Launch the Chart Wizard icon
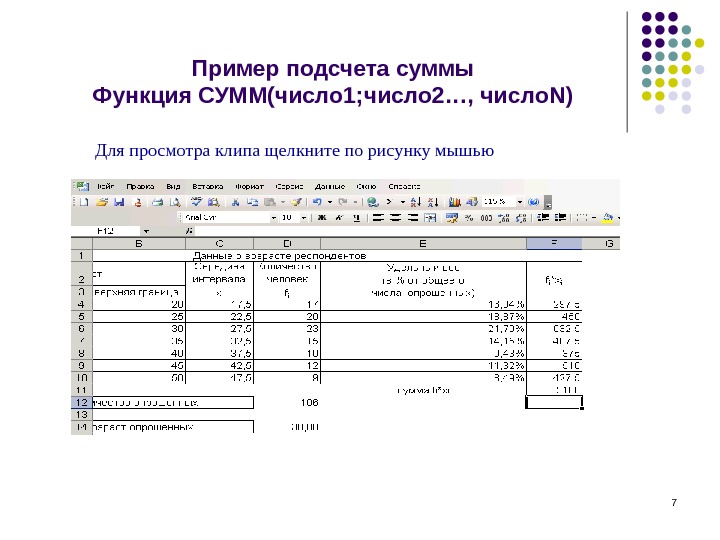 point(455,202)
